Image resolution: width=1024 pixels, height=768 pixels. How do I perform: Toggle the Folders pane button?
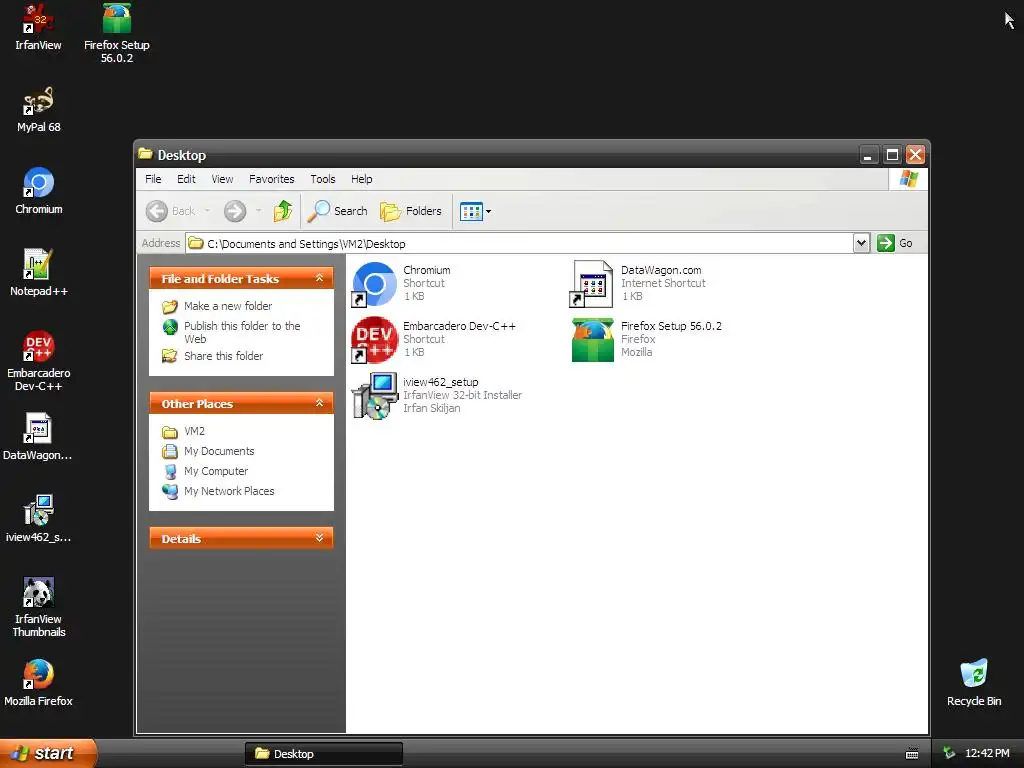pyautogui.click(x=411, y=211)
